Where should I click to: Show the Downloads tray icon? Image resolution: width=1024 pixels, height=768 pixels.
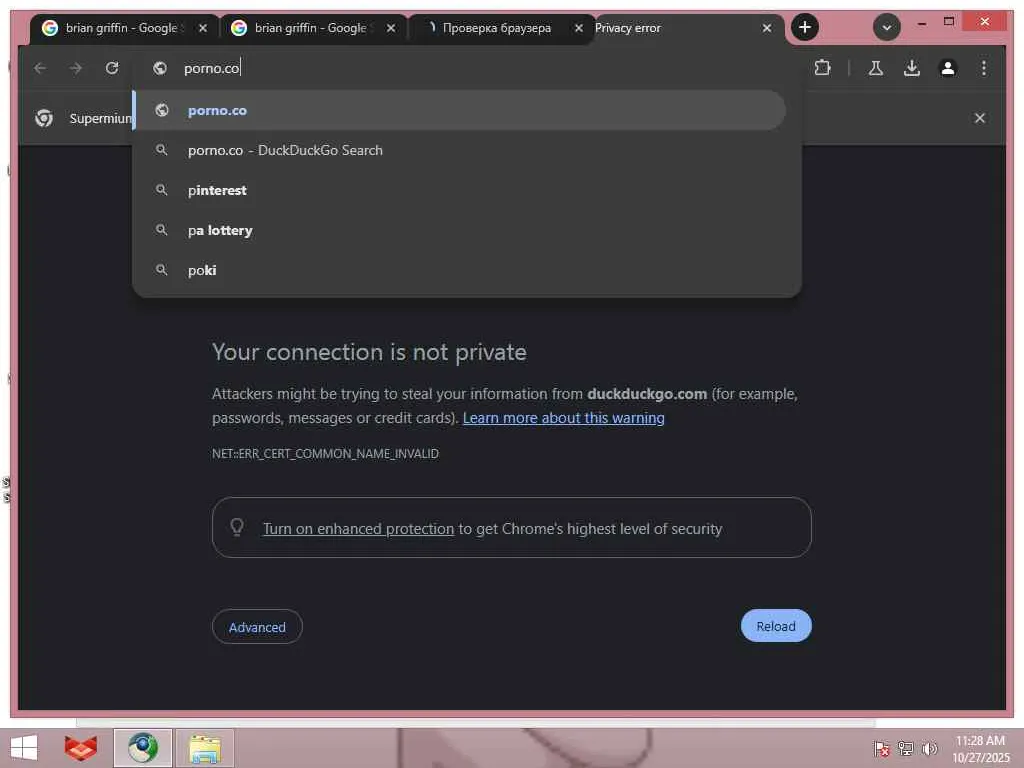point(912,68)
